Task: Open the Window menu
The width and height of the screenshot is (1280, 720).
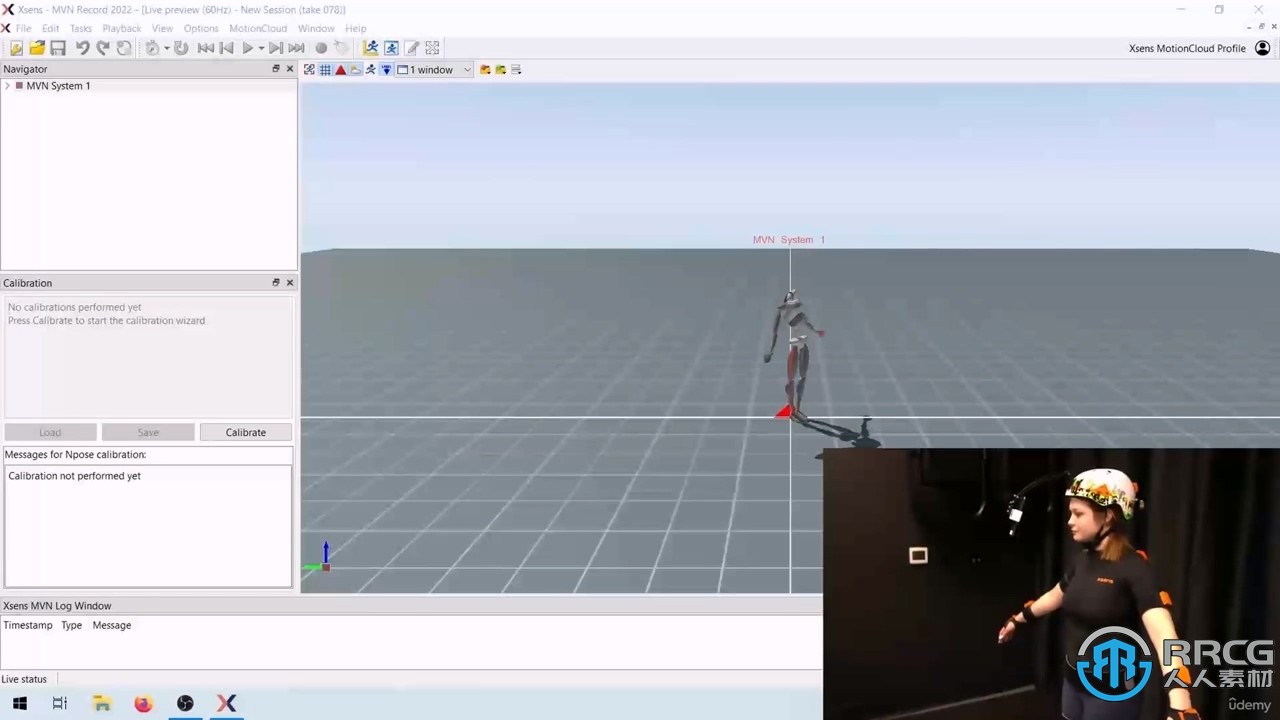Action: (316, 28)
